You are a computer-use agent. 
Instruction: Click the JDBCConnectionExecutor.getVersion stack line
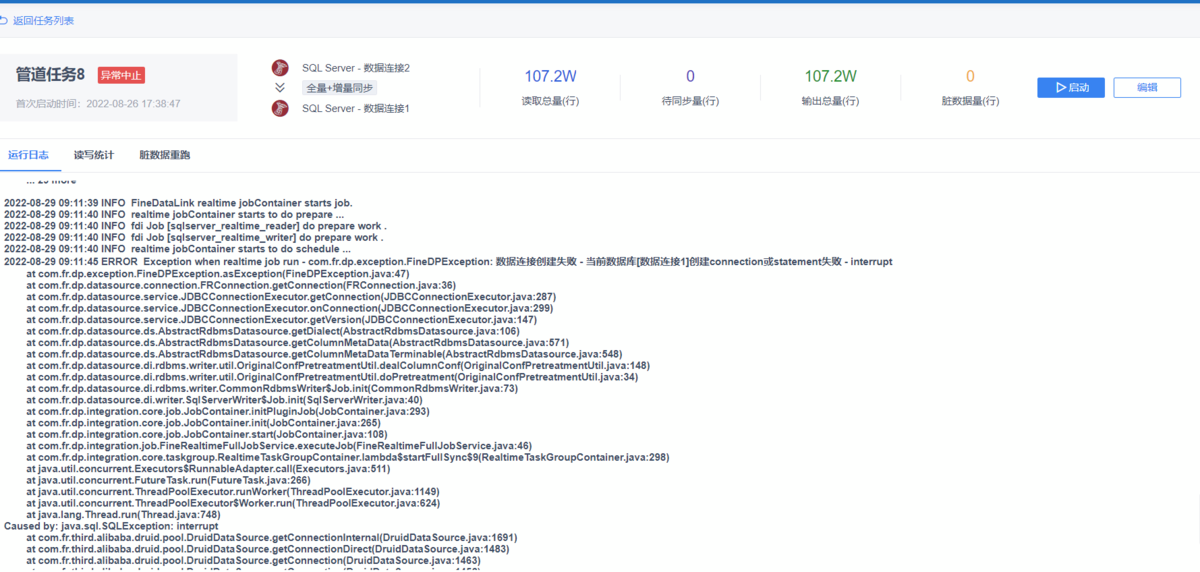tap(281, 319)
